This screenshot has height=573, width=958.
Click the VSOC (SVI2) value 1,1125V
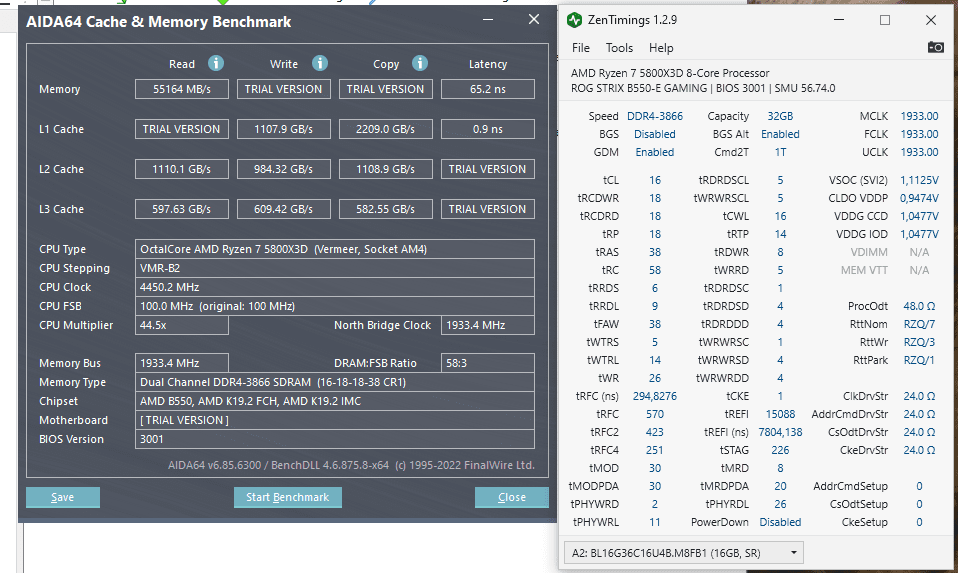[919, 180]
